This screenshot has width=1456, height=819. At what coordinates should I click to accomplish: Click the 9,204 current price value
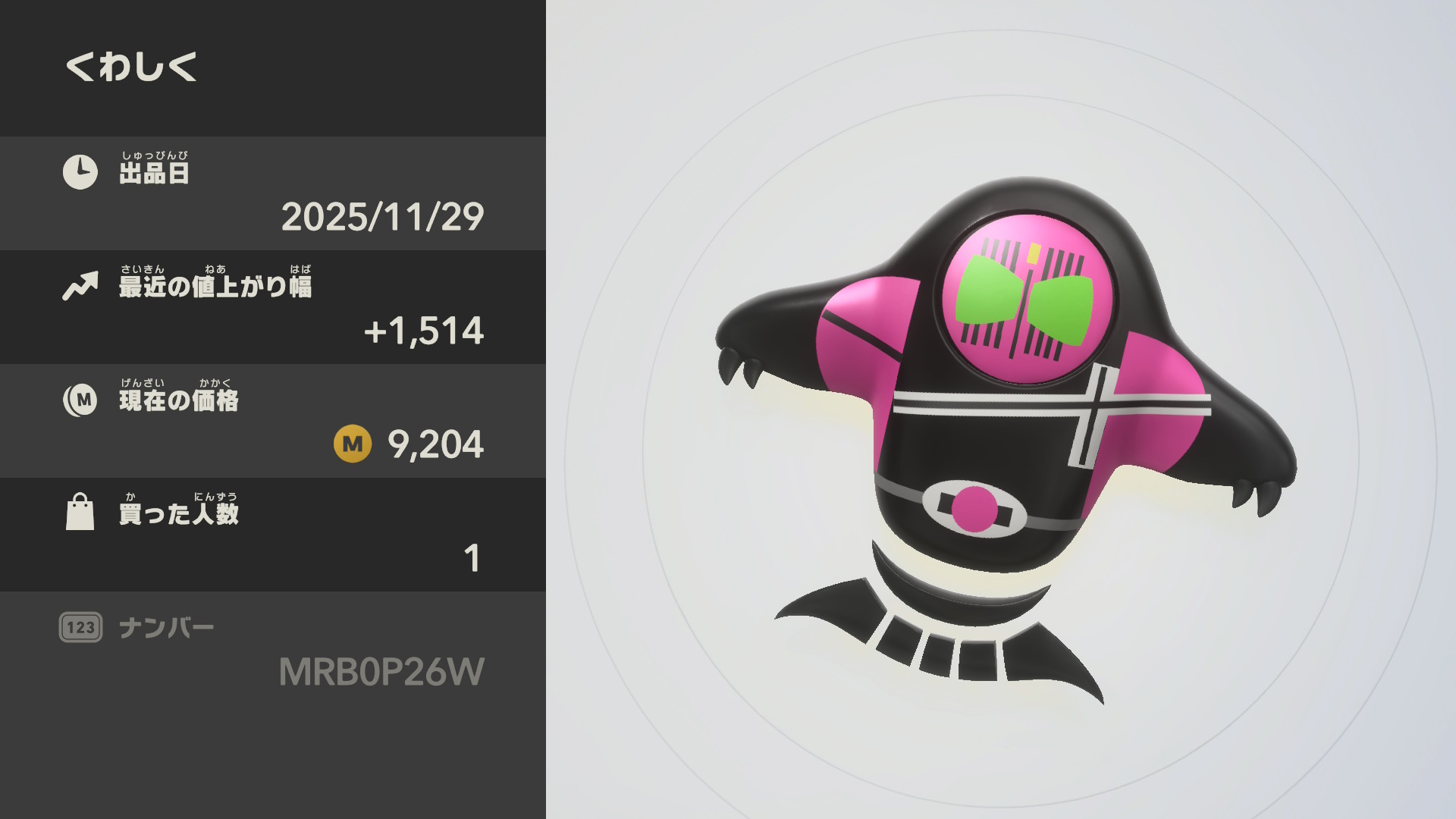pyautogui.click(x=435, y=445)
